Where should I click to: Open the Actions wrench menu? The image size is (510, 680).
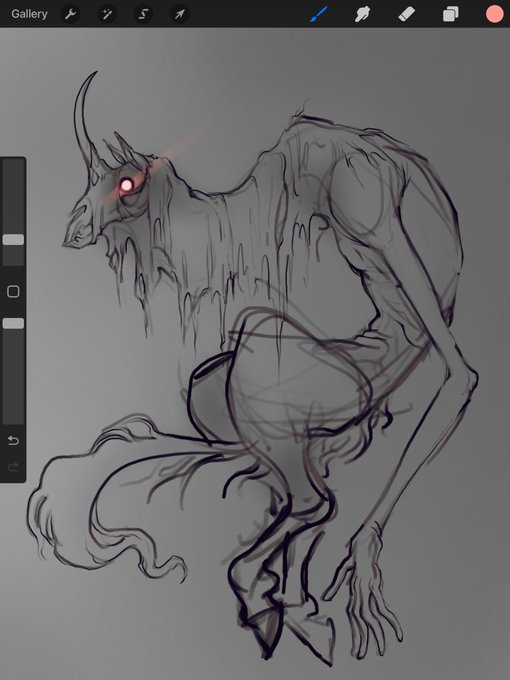coord(70,14)
